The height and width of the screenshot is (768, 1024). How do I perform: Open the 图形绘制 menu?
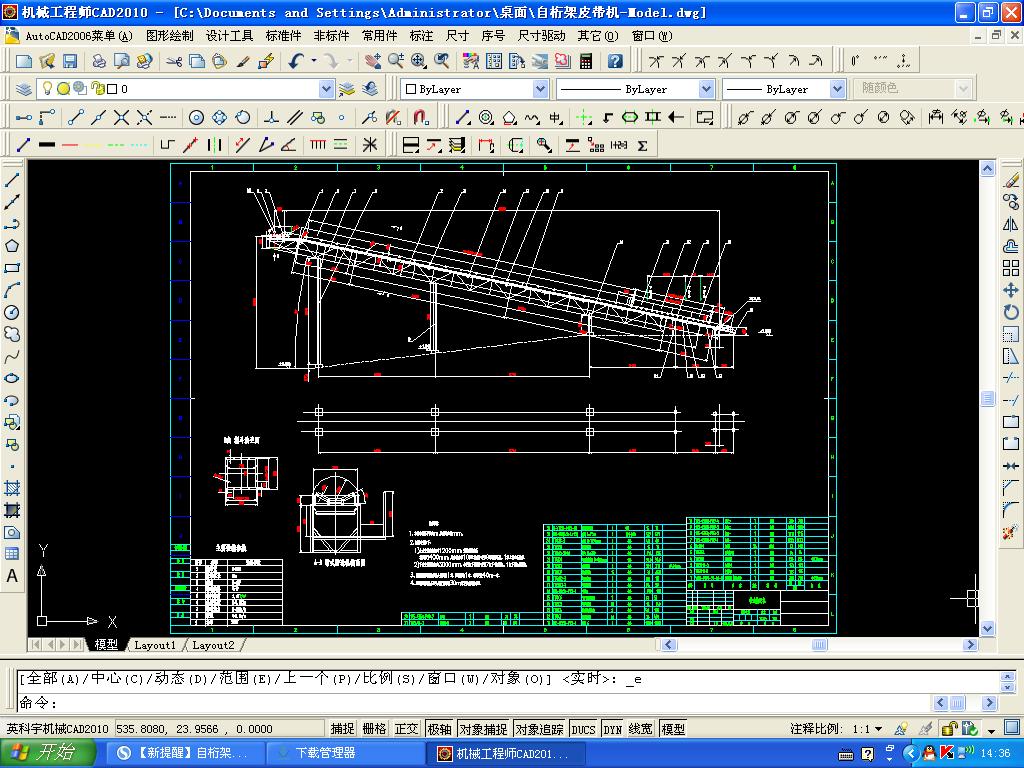coord(169,35)
